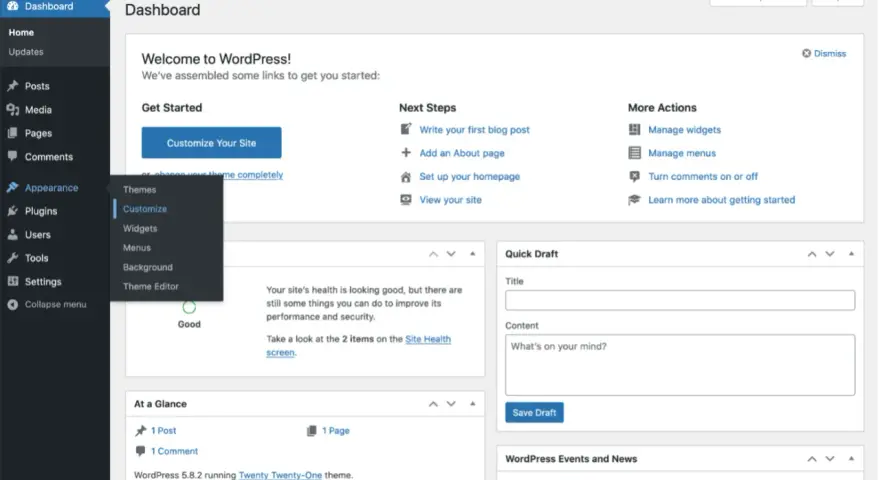
Task: Open Turn comments on or off link
Action: point(703,176)
